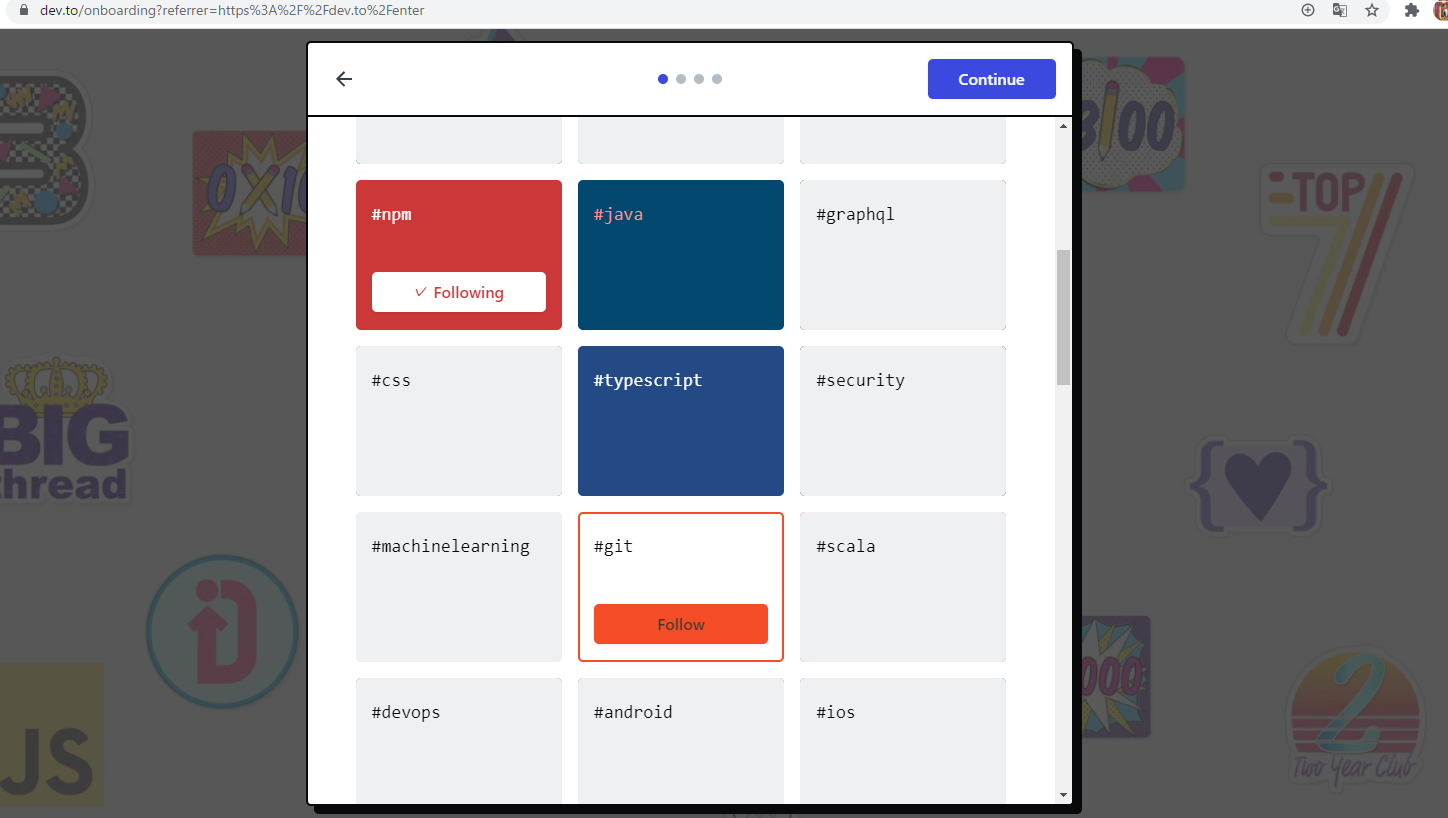
Task: Click the install app plus icon
Action: point(1308,10)
